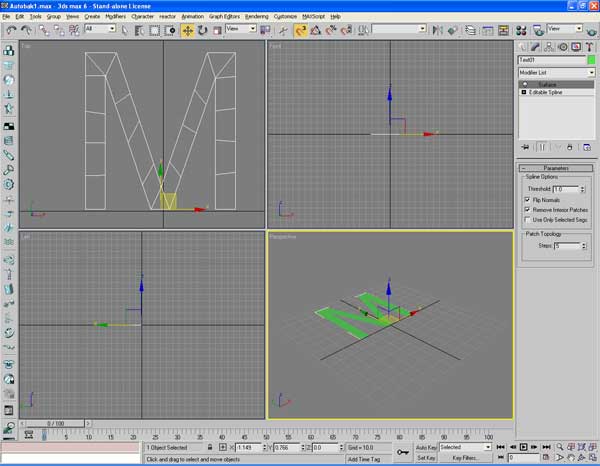The width and height of the screenshot is (600, 466).
Task: Jump to the end frame
Action: pyautogui.click(x=546, y=447)
